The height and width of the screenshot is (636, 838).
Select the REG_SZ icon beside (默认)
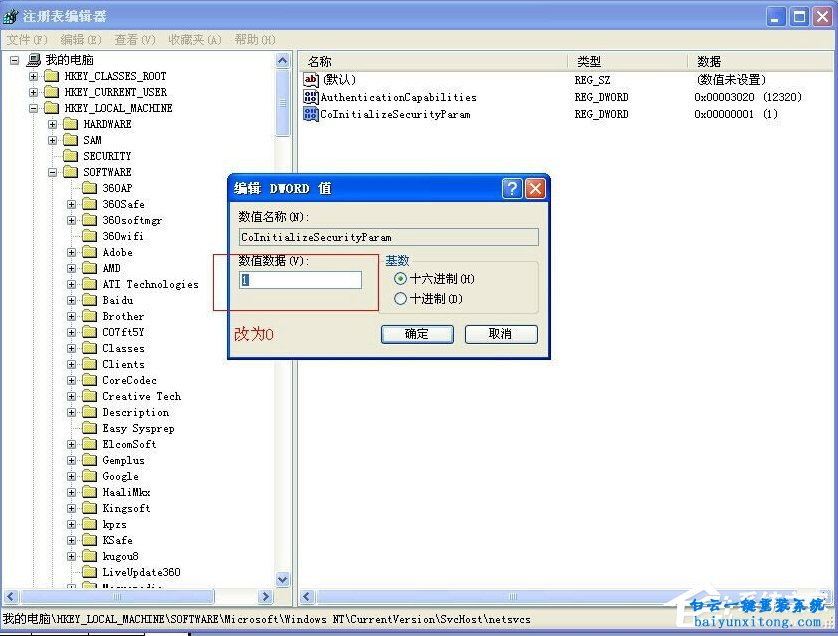(311, 80)
